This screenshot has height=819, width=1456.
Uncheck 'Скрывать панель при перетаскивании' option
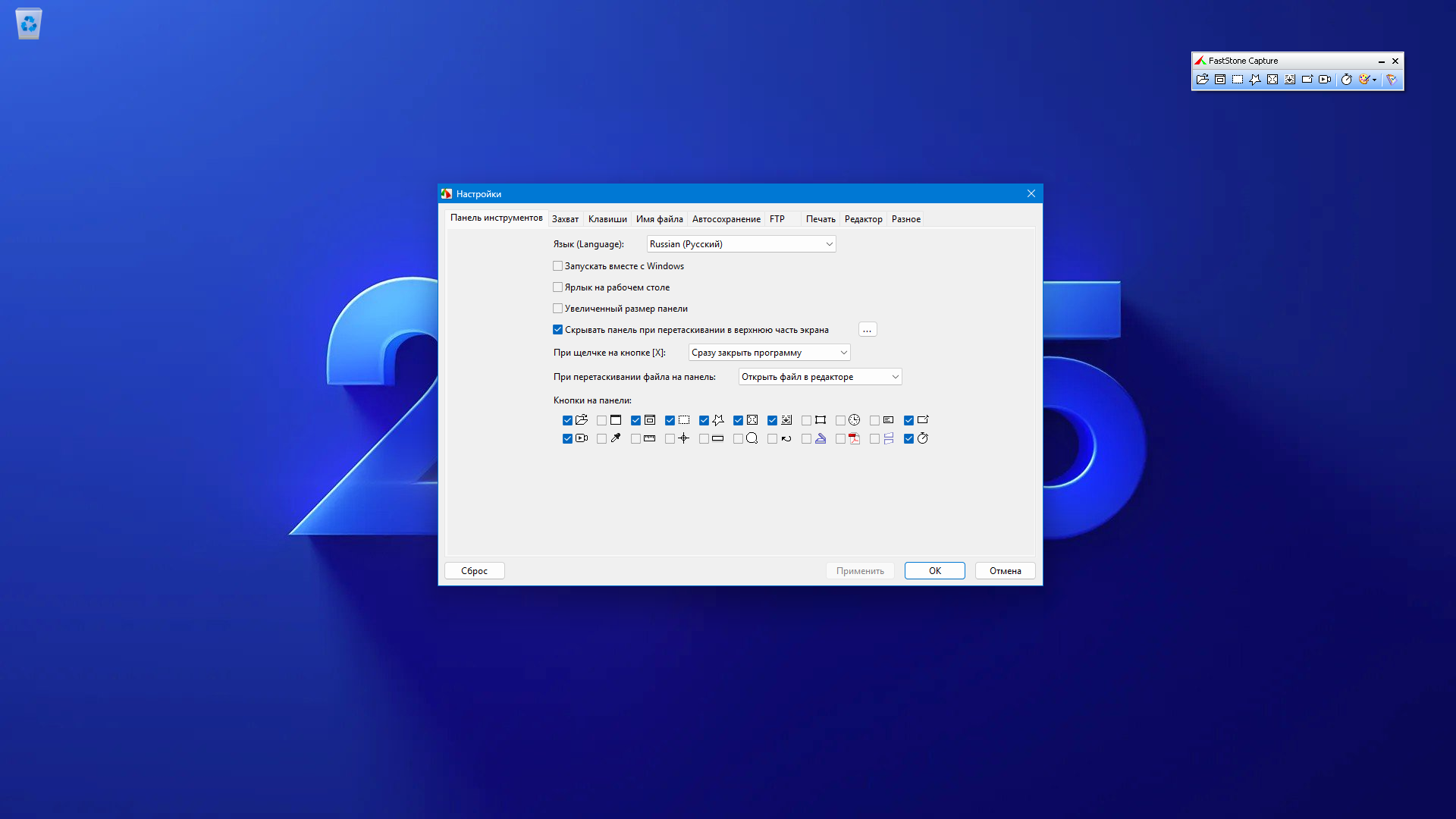(558, 330)
